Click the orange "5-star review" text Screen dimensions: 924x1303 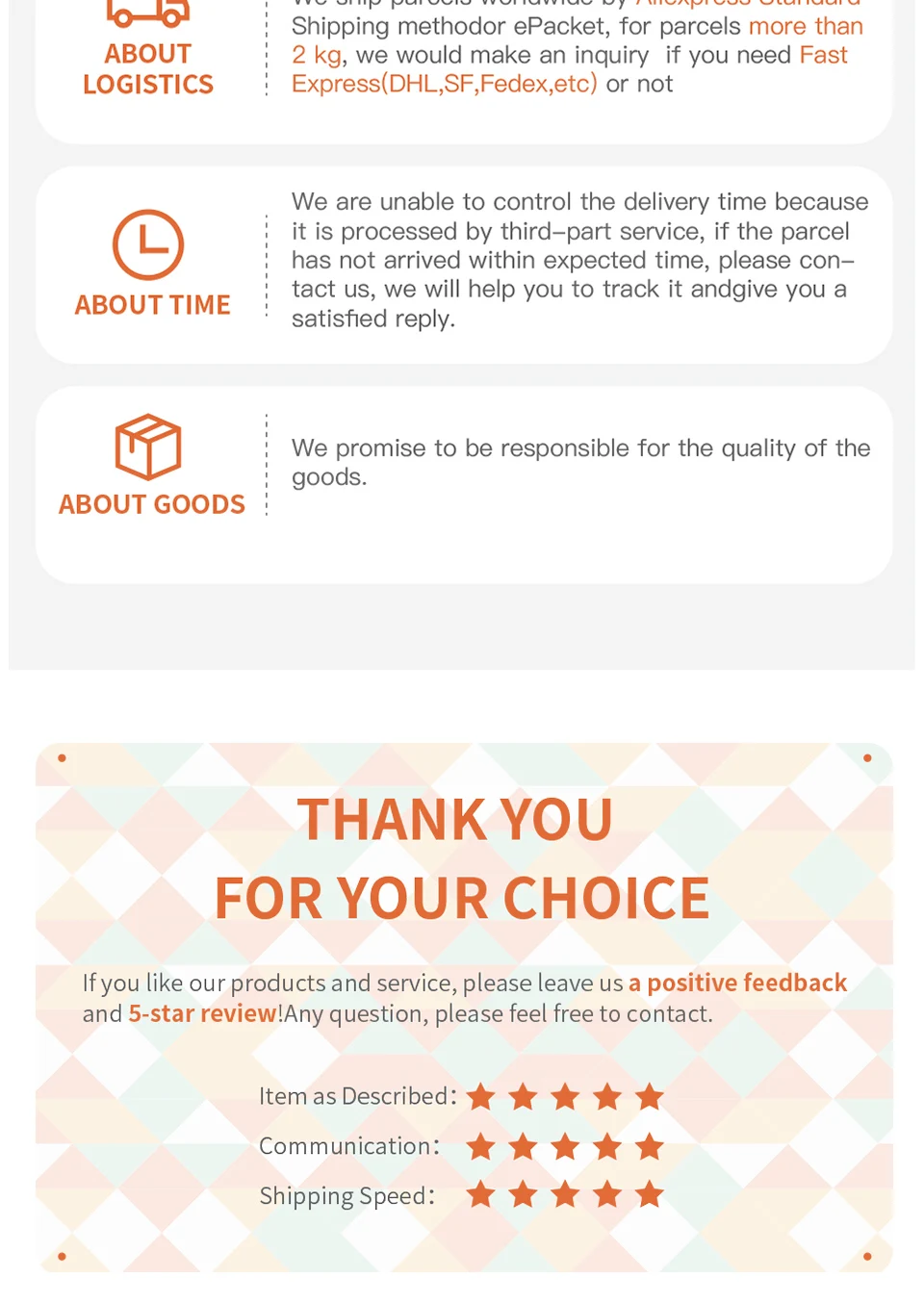[203, 1013]
